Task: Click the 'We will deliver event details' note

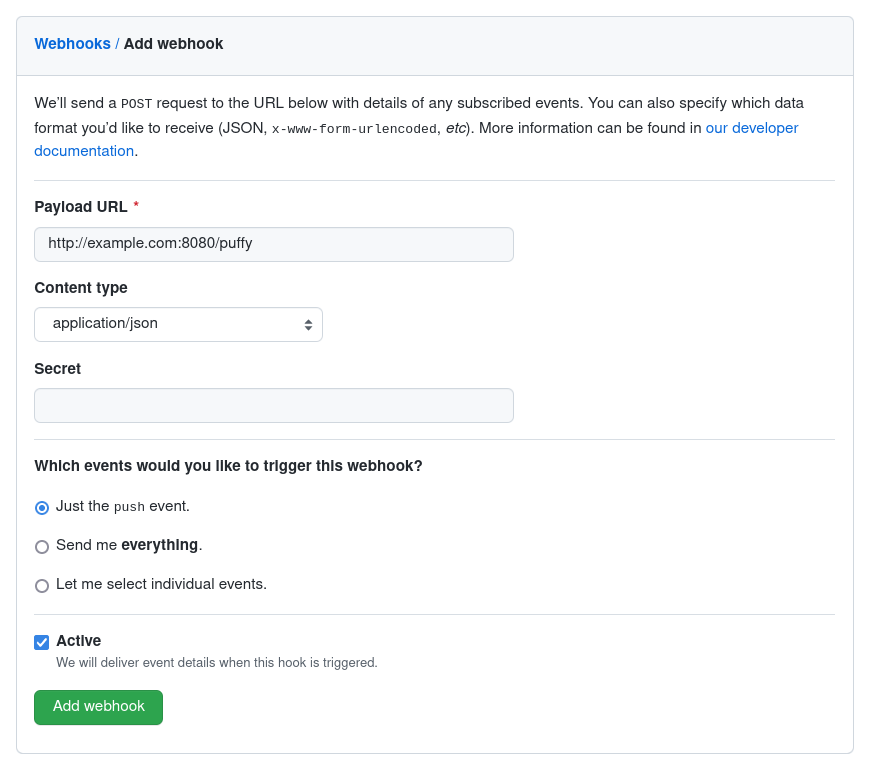Action: tap(217, 663)
